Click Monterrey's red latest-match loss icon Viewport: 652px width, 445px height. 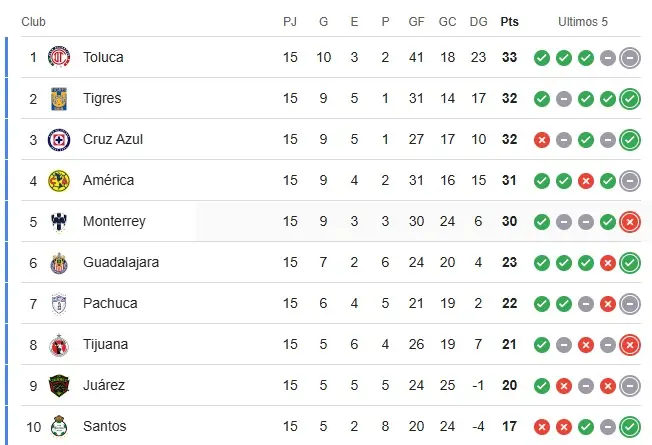tap(630, 221)
